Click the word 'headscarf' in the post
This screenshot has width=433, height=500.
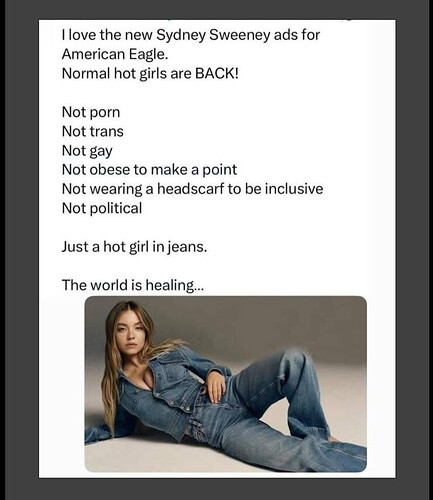tap(191, 189)
